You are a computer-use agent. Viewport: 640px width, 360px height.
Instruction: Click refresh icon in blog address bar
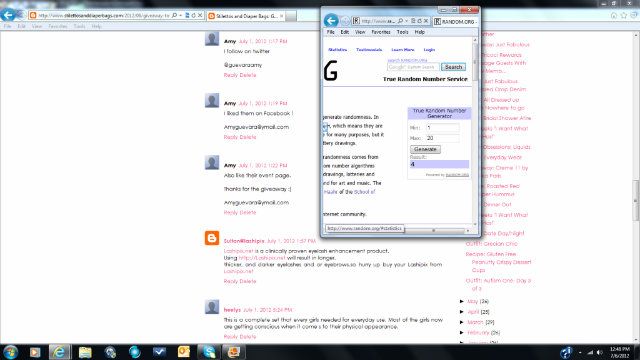click(x=193, y=16)
